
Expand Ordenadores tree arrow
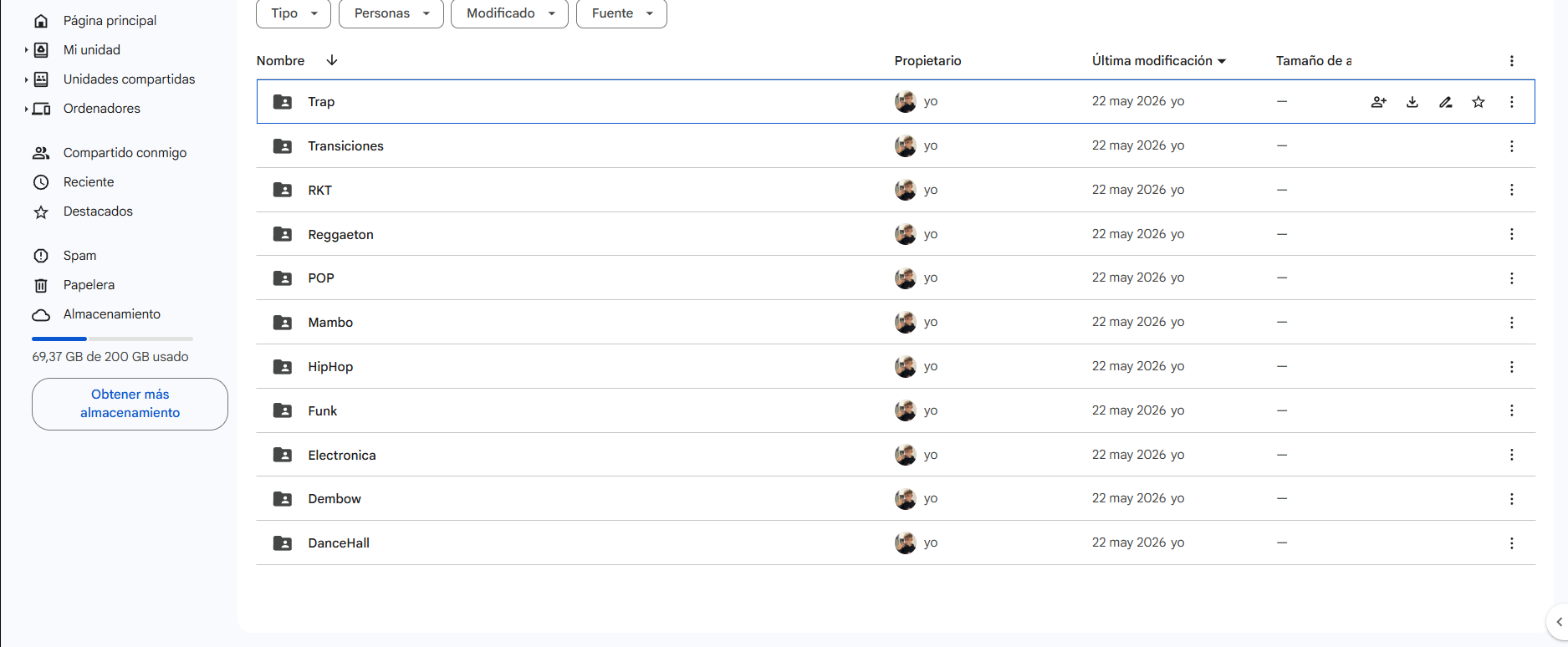coord(26,109)
